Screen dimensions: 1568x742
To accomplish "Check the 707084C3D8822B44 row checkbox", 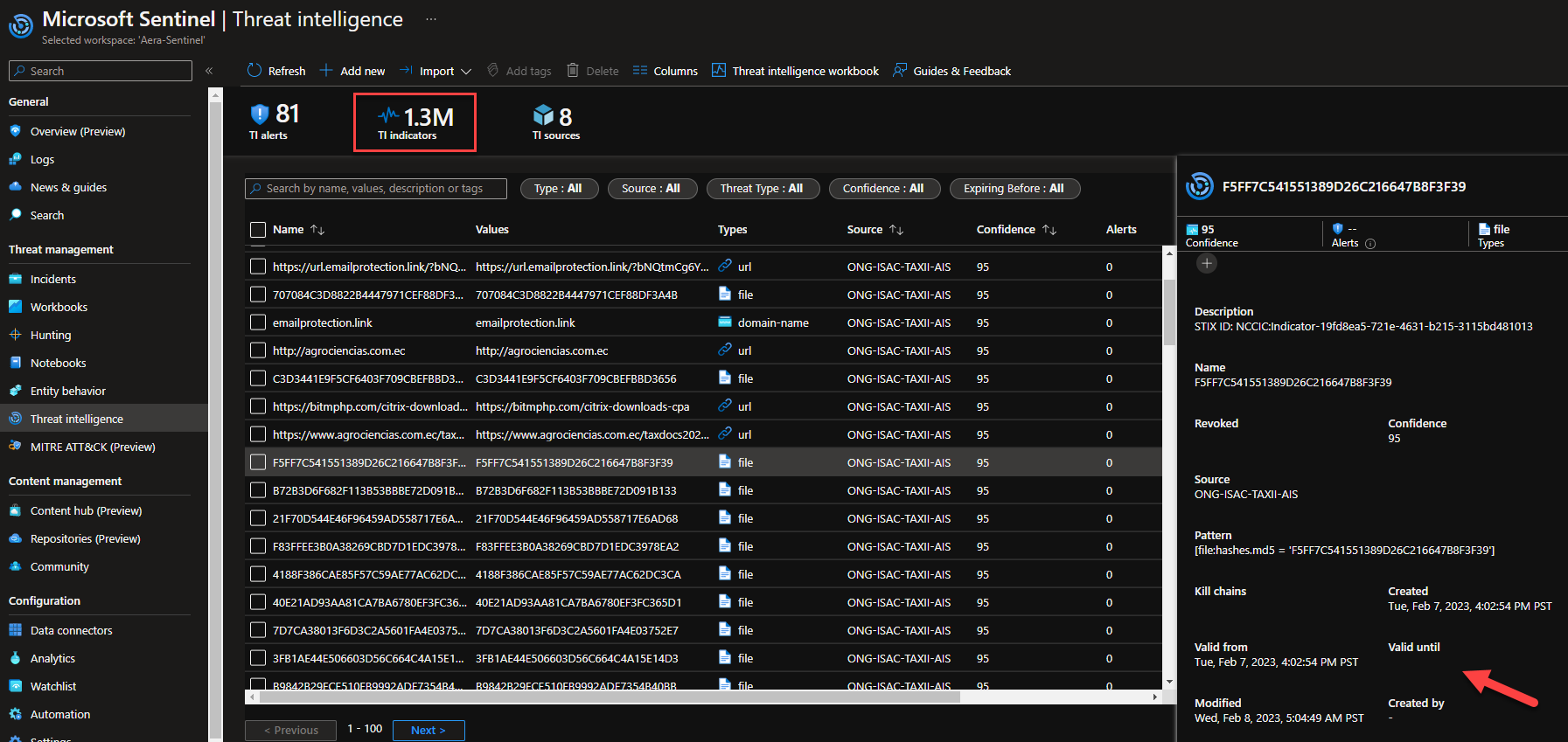I will (258, 295).
